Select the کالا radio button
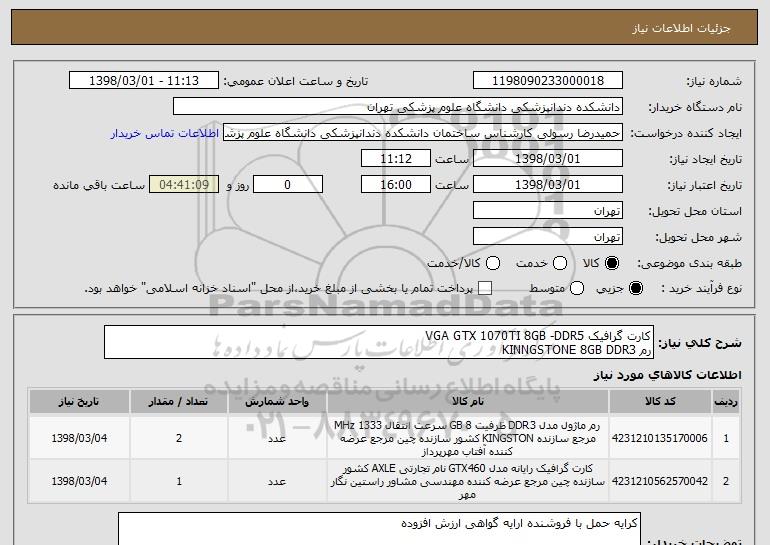The width and height of the screenshot is (770, 545). pos(612,263)
